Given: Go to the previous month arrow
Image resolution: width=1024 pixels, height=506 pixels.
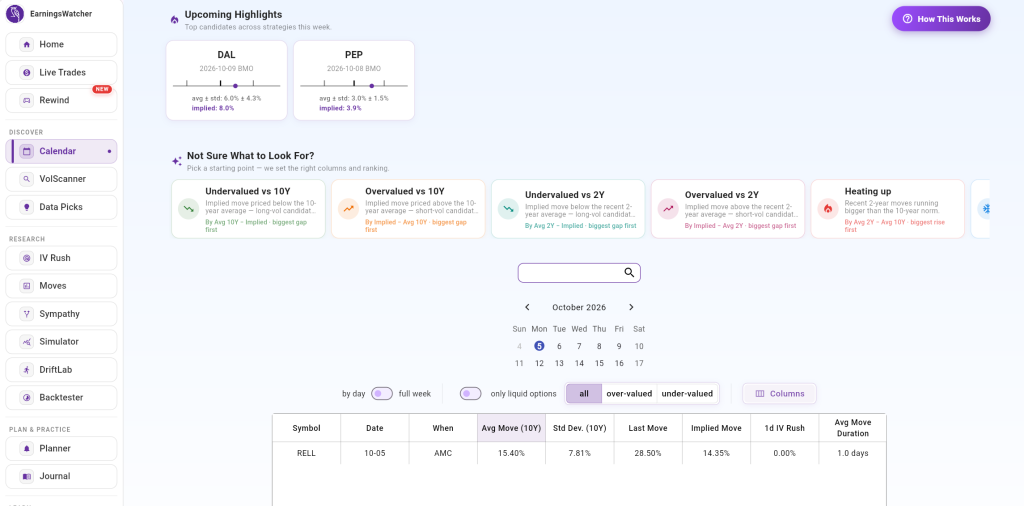Looking at the screenshot, I should pyautogui.click(x=528, y=307).
